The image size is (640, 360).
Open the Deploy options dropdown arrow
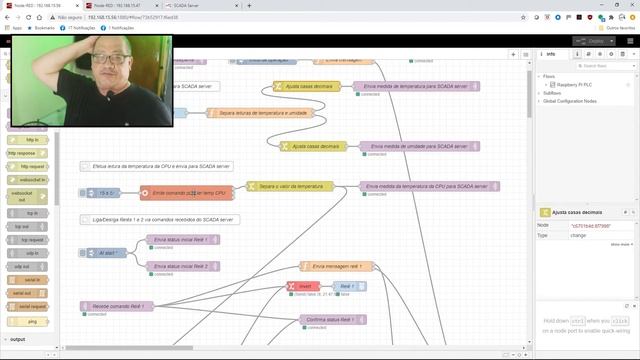[611, 41]
